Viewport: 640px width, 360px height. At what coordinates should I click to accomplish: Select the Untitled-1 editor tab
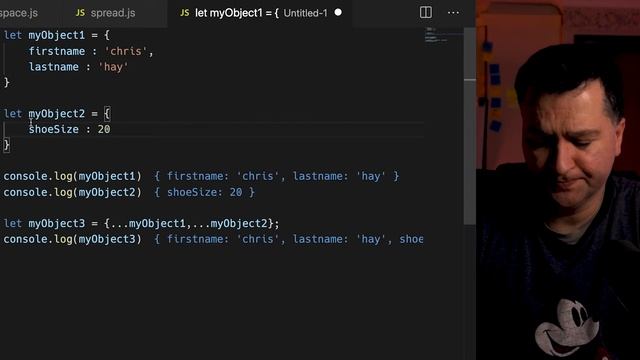(x=260, y=13)
